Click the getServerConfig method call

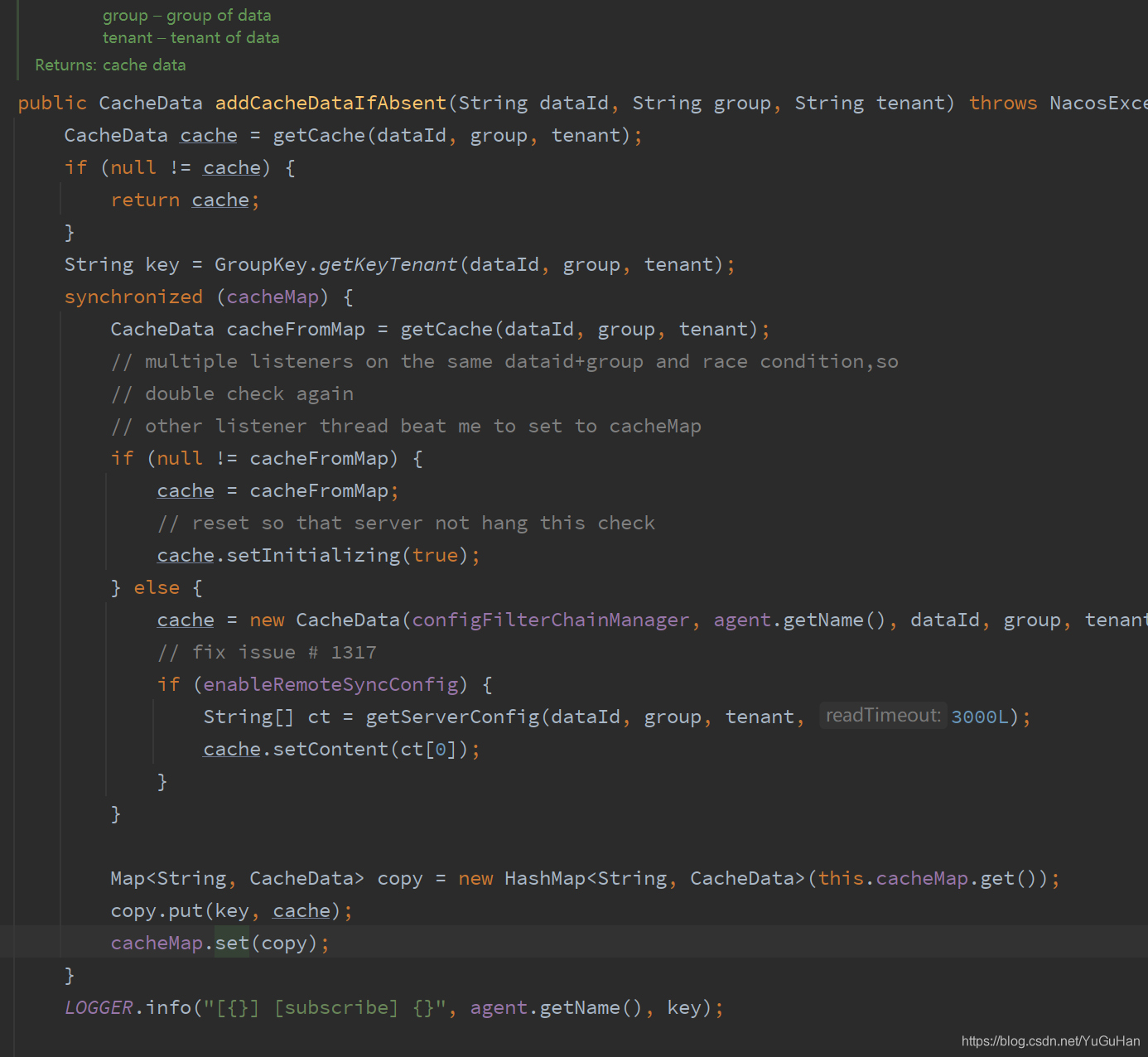452,717
